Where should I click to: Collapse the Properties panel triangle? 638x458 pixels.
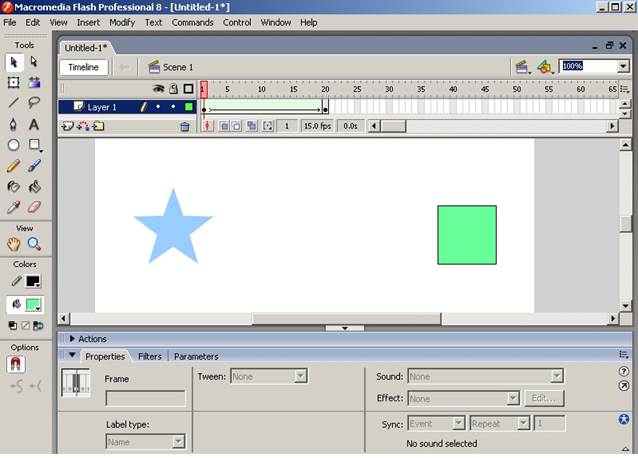point(72,355)
